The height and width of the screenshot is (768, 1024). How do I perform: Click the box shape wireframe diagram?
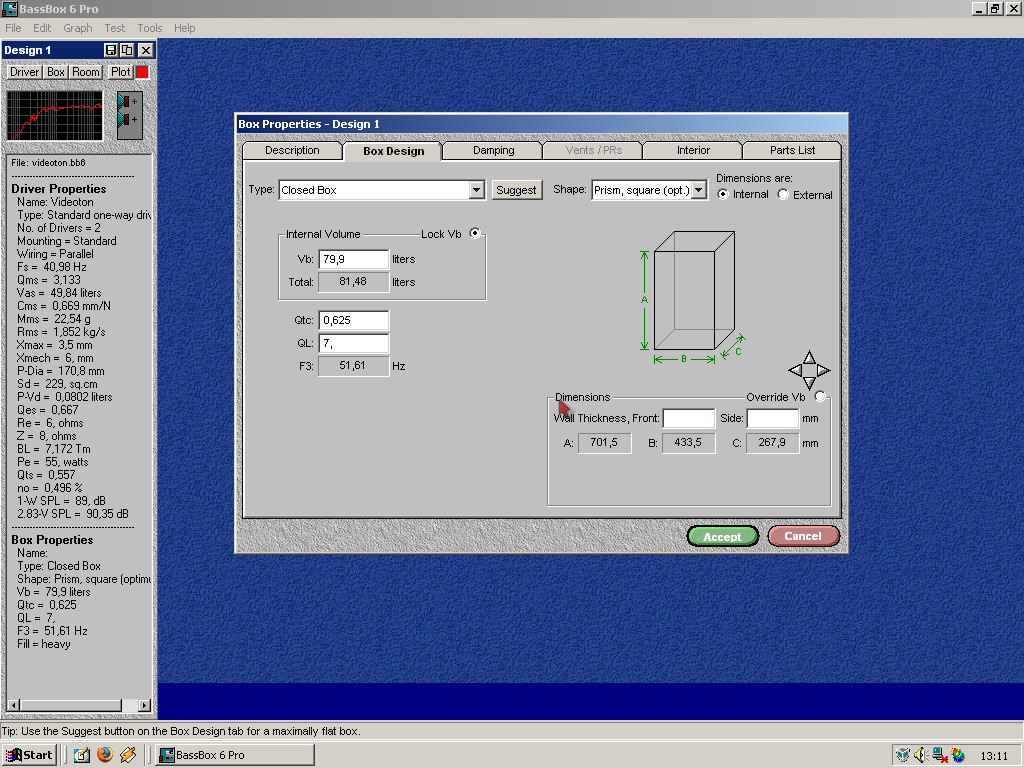[694, 291]
